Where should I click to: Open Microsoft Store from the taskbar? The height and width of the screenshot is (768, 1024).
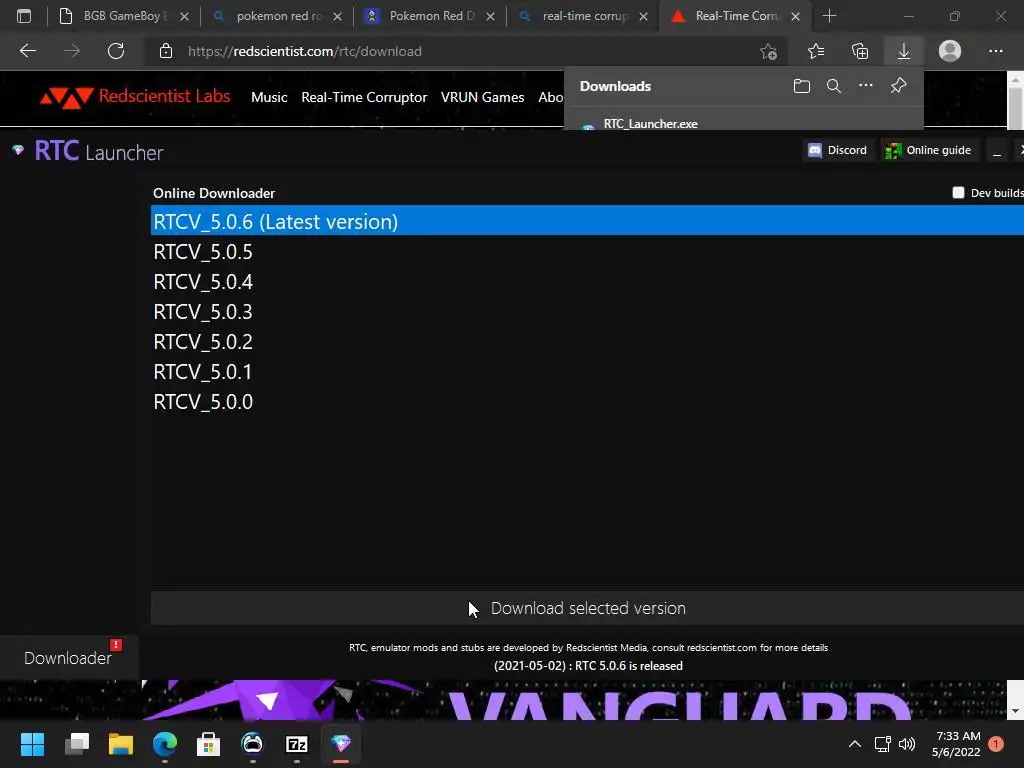point(208,744)
